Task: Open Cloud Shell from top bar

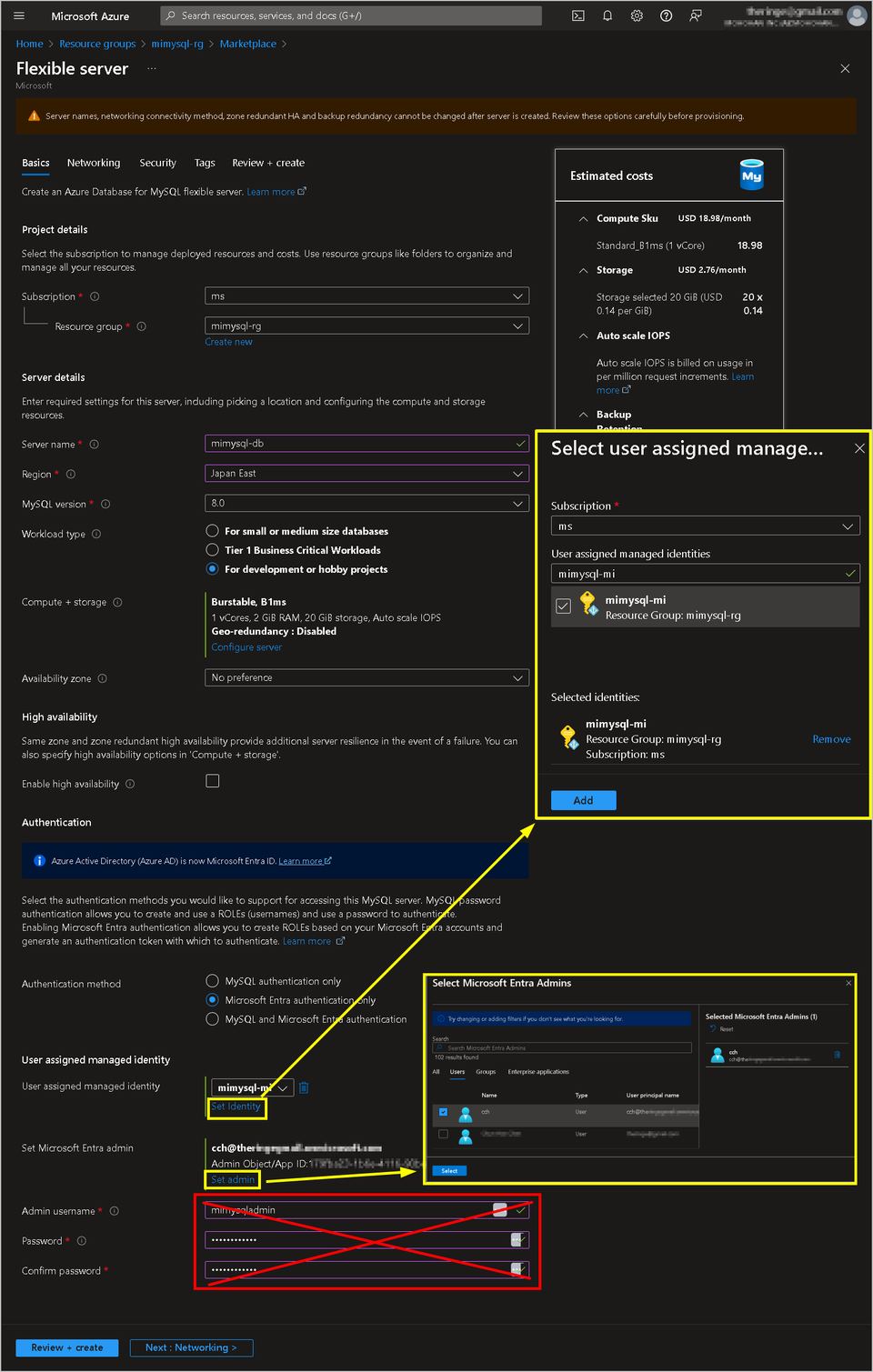Action: [577, 15]
